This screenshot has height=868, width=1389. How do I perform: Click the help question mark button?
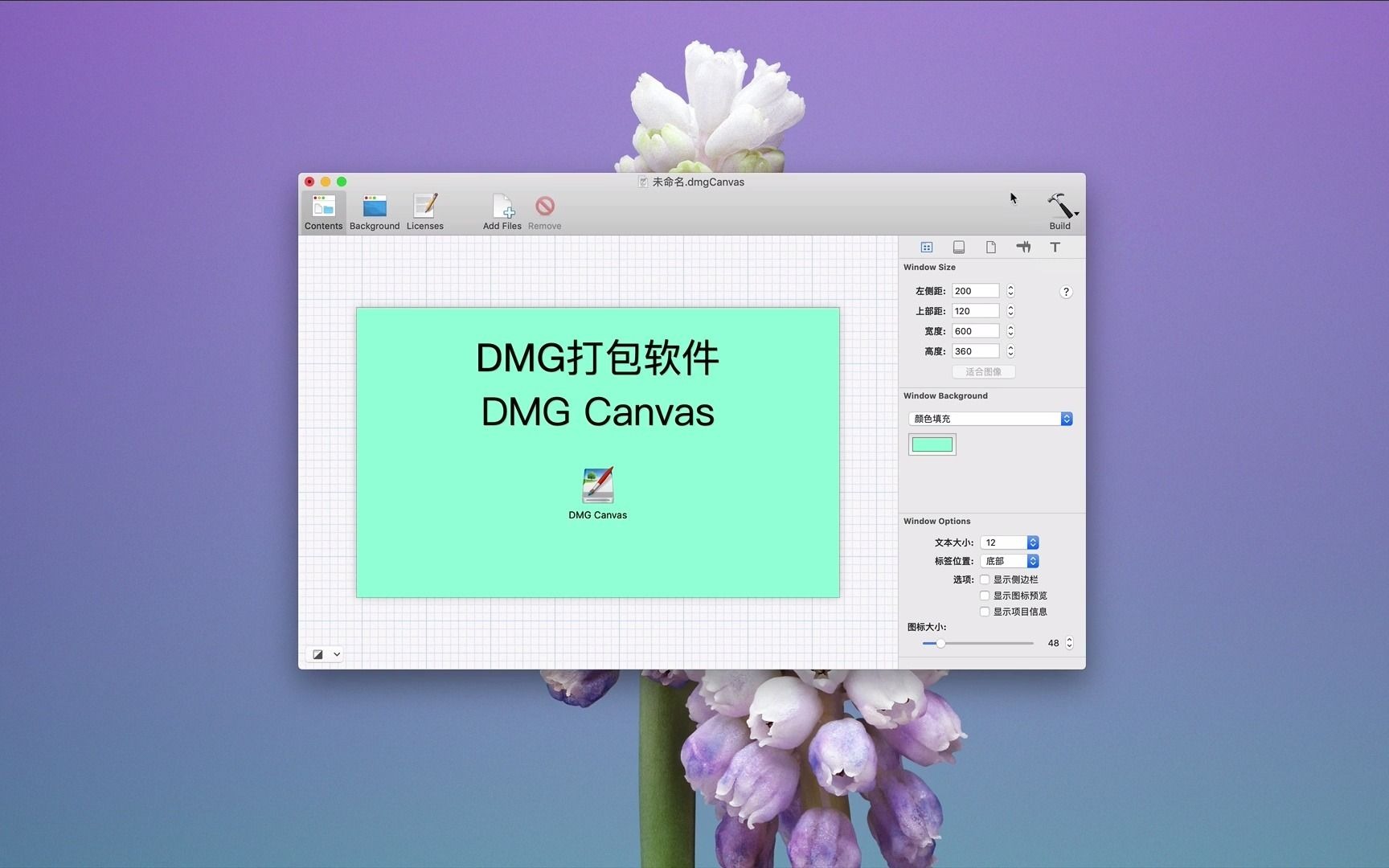1066,292
